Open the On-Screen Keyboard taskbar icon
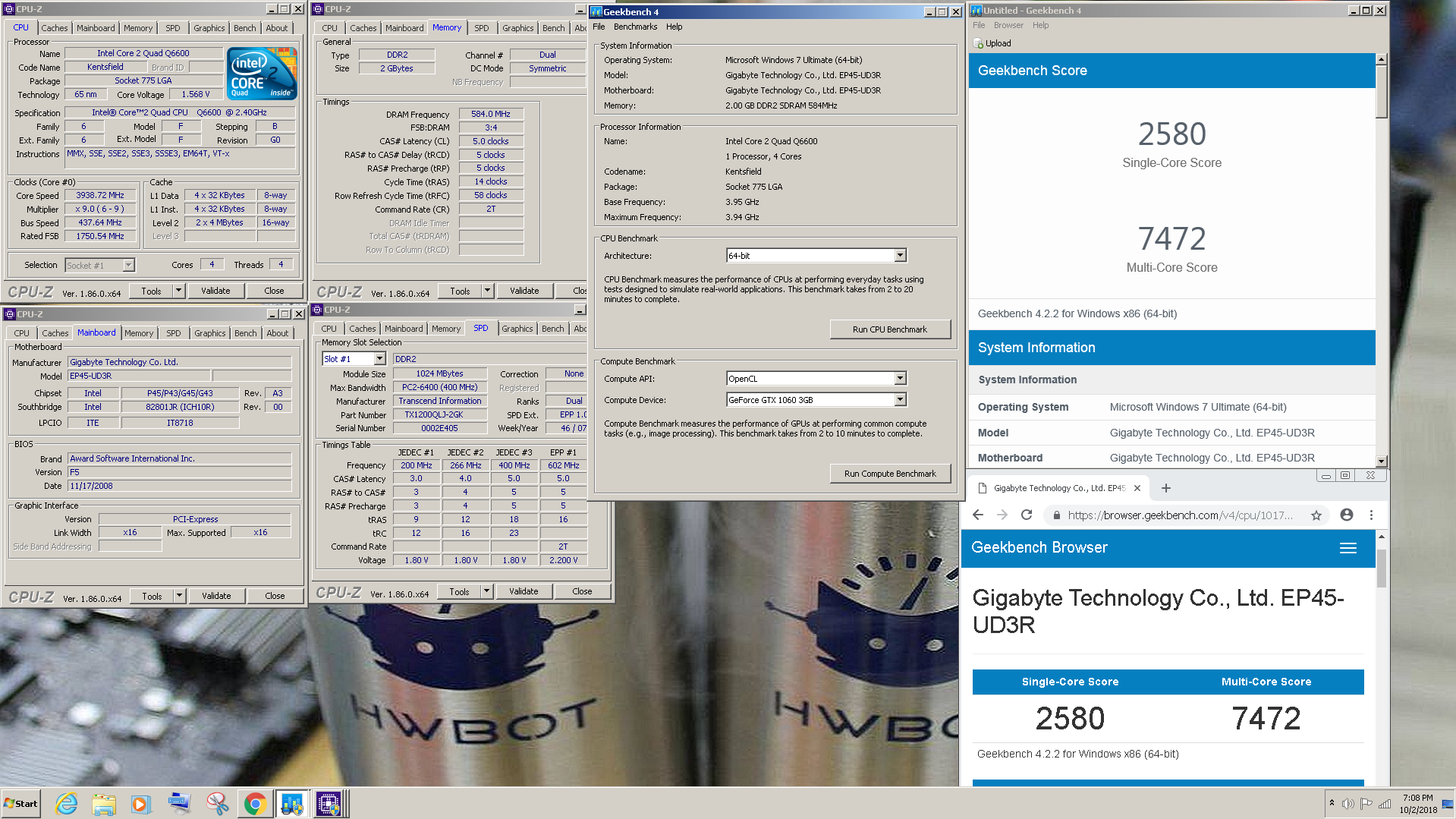The width and height of the screenshot is (1456, 819). point(179,804)
